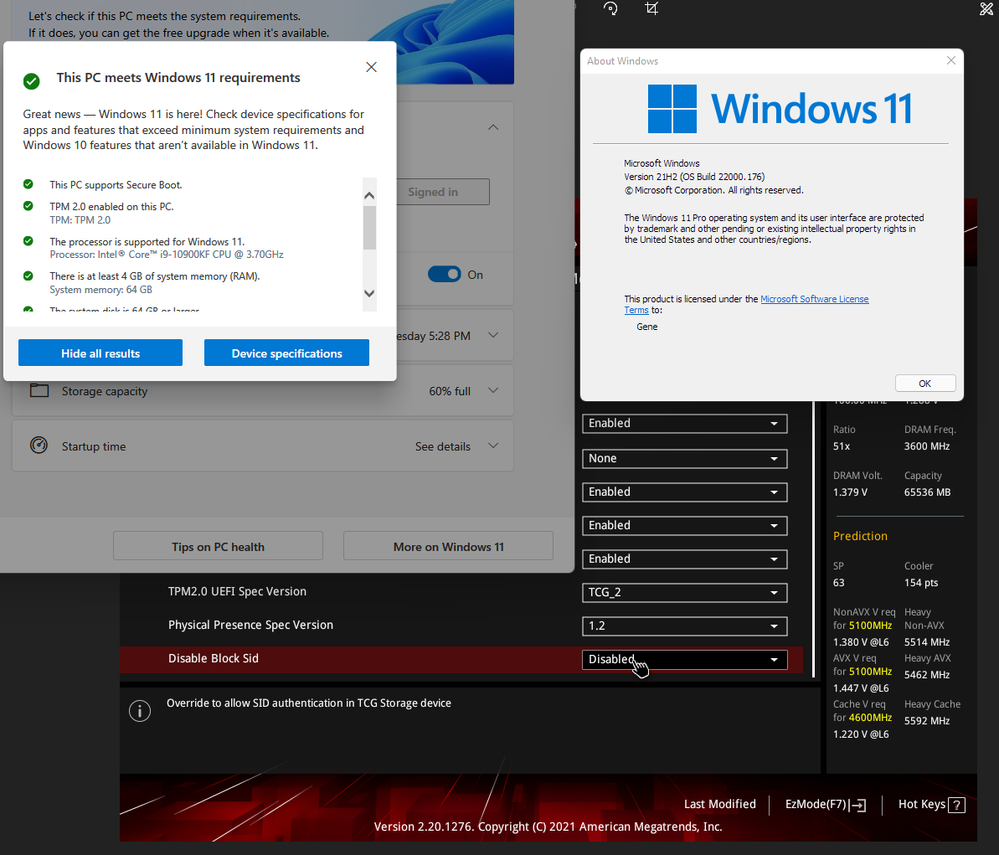The image size is (999, 855).
Task: Click the Cooler score '154 pts'
Action: tap(921, 582)
